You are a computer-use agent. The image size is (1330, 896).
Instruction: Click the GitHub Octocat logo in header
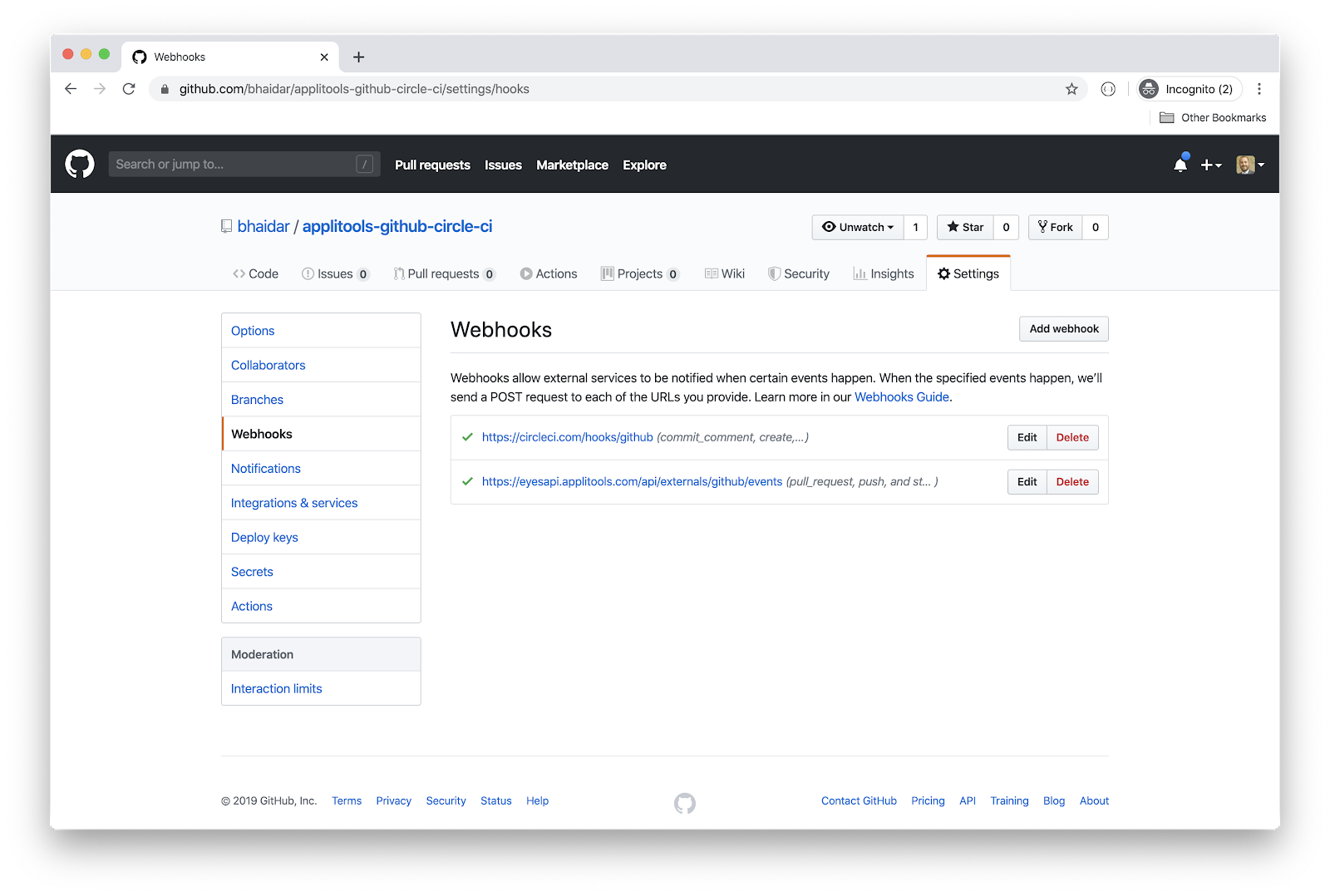[x=80, y=165]
